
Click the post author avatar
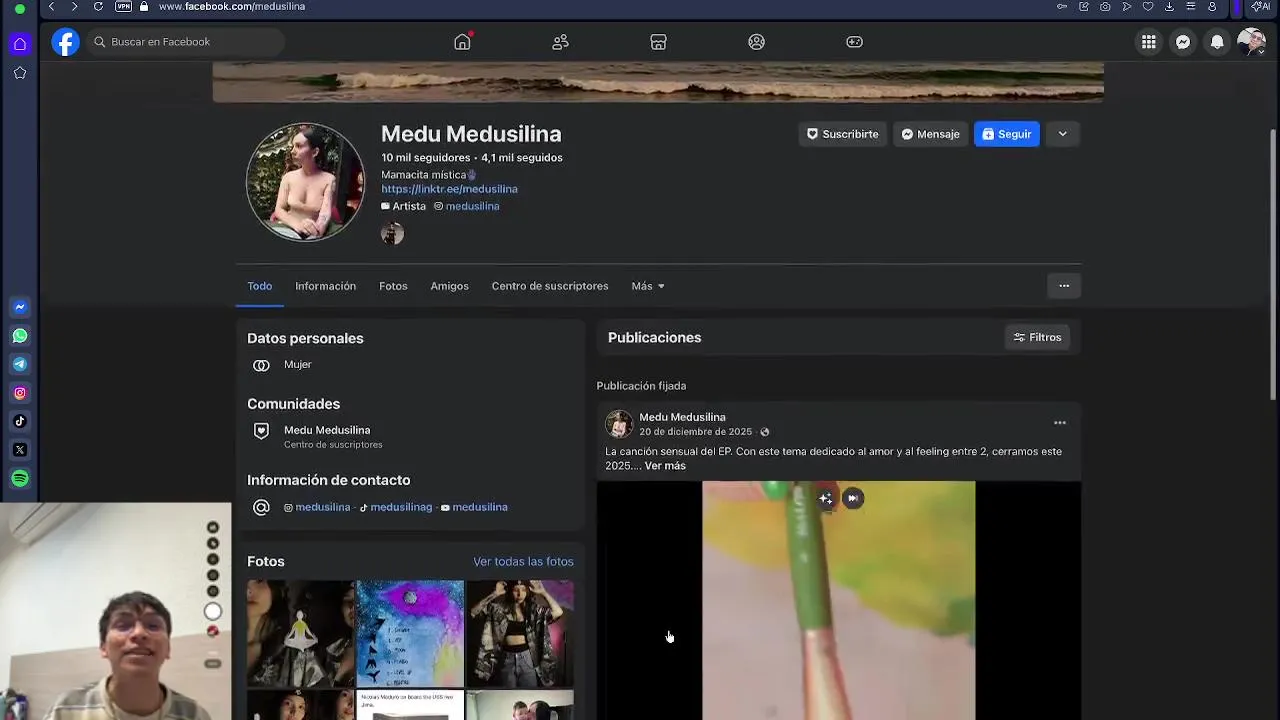coord(619,424)
